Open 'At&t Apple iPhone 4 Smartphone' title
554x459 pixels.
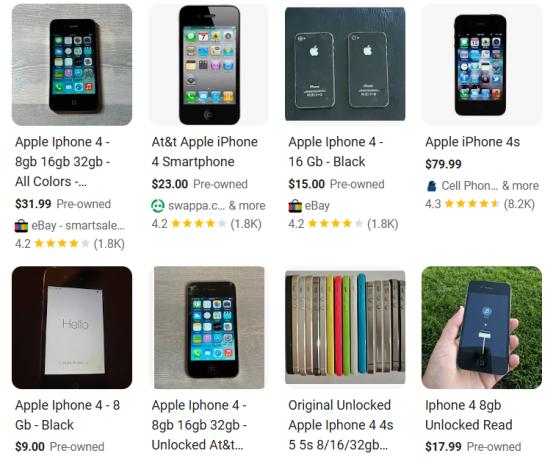pos(205,152)
